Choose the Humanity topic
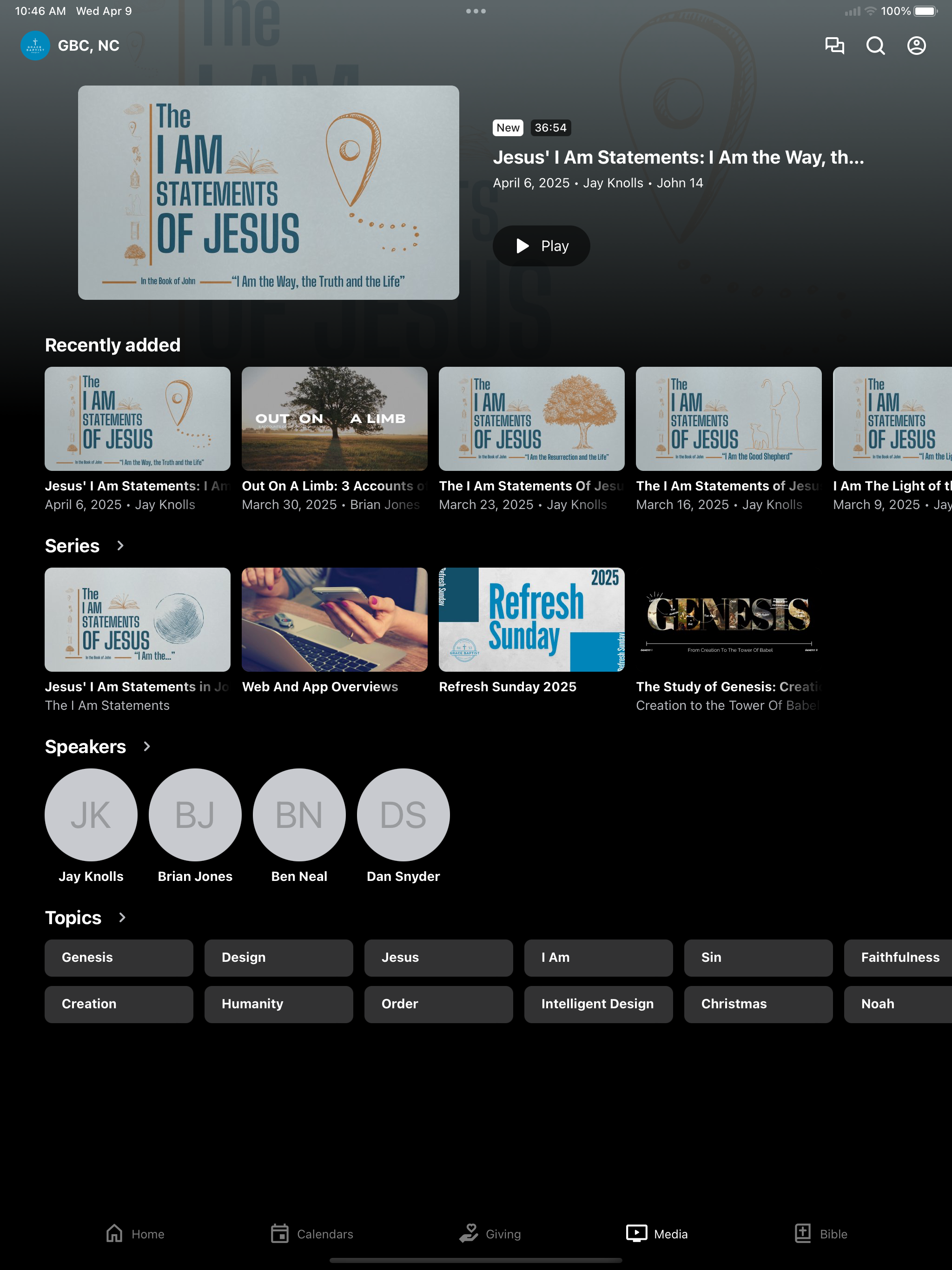The height and width of the screenshot is (1270, 952). click(x=278, y=1004)
